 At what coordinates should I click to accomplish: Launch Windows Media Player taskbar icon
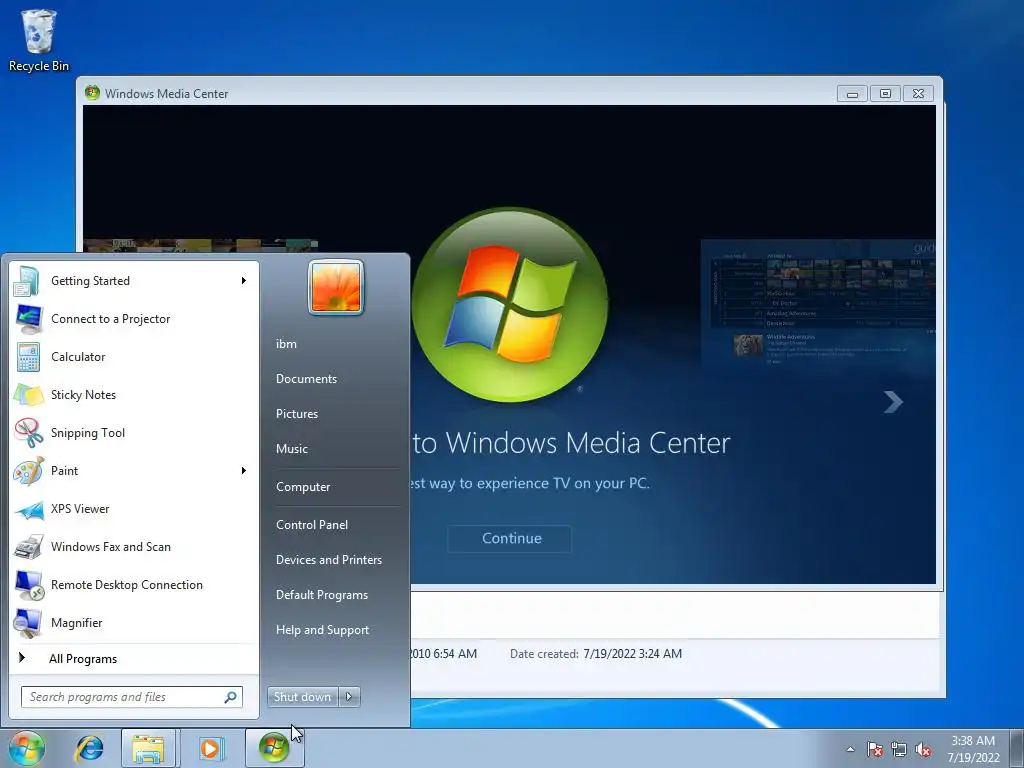coord(210,748)
